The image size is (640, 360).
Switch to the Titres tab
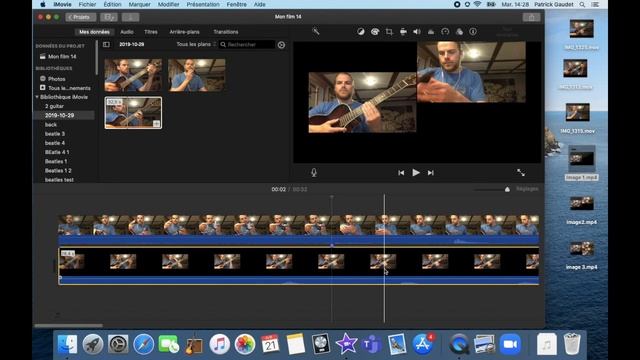click(x=151, y=32)
